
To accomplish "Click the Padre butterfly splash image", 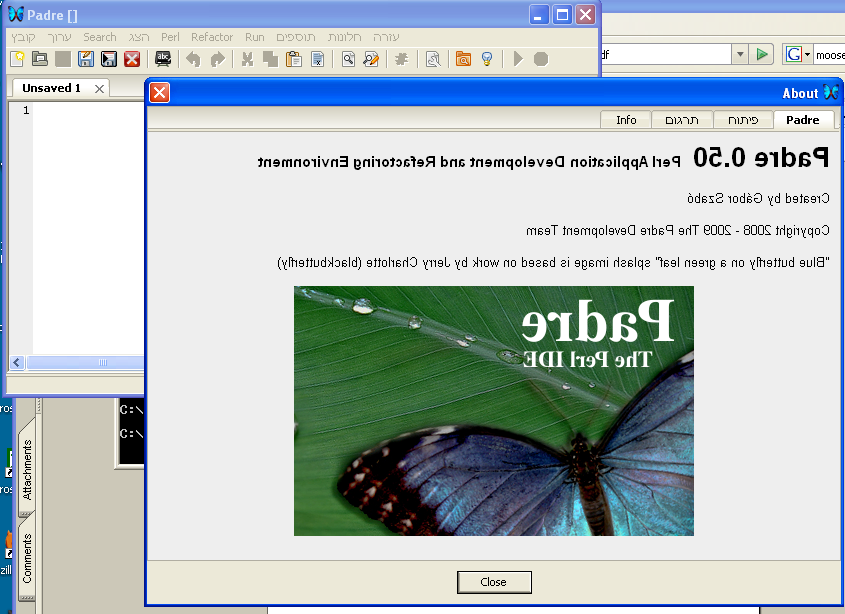I will tap(494, 411).
